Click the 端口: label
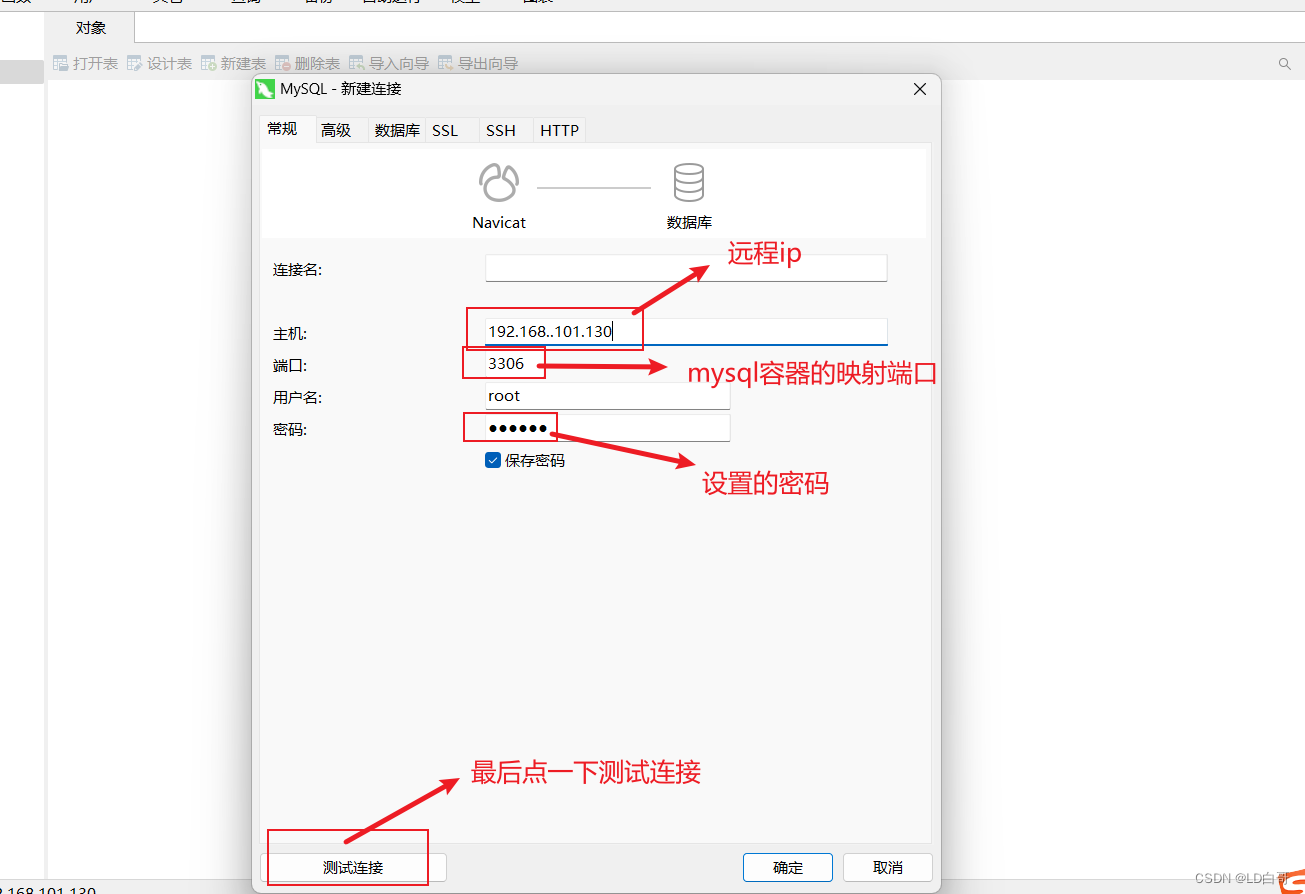The image size is (1305, 894). click(x=290, y=365)
